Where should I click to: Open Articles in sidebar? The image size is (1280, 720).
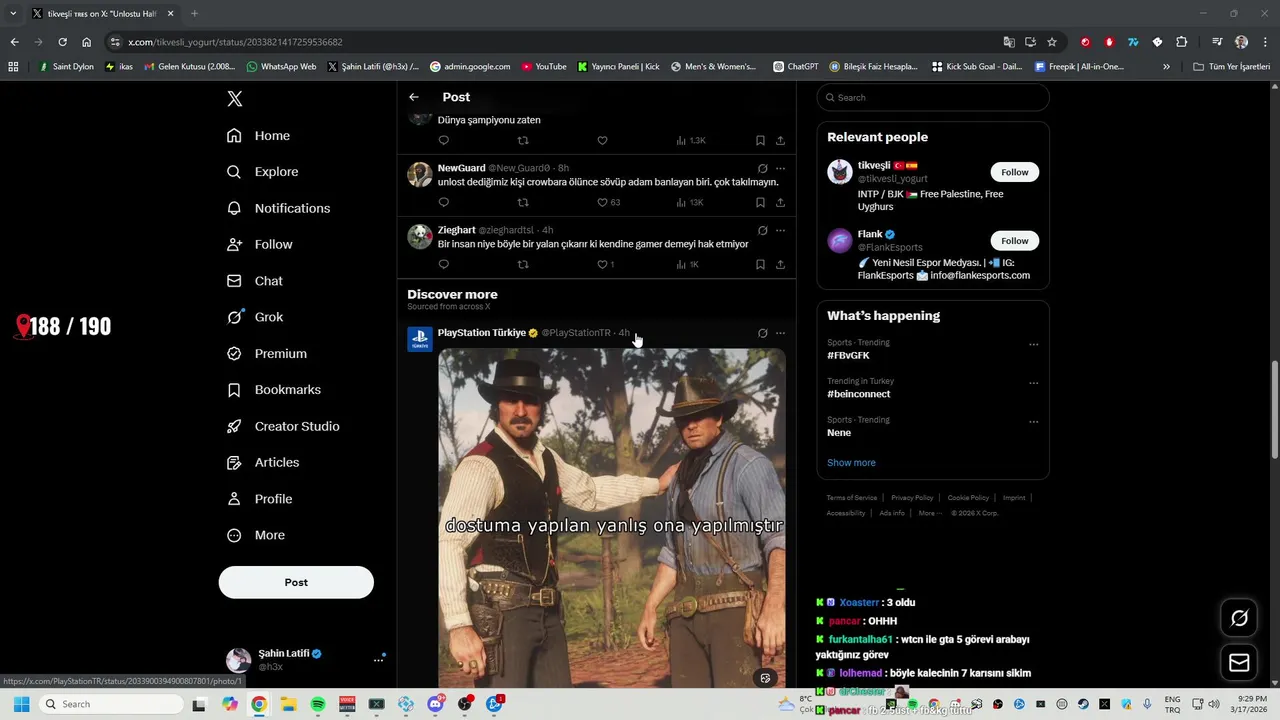263,463
